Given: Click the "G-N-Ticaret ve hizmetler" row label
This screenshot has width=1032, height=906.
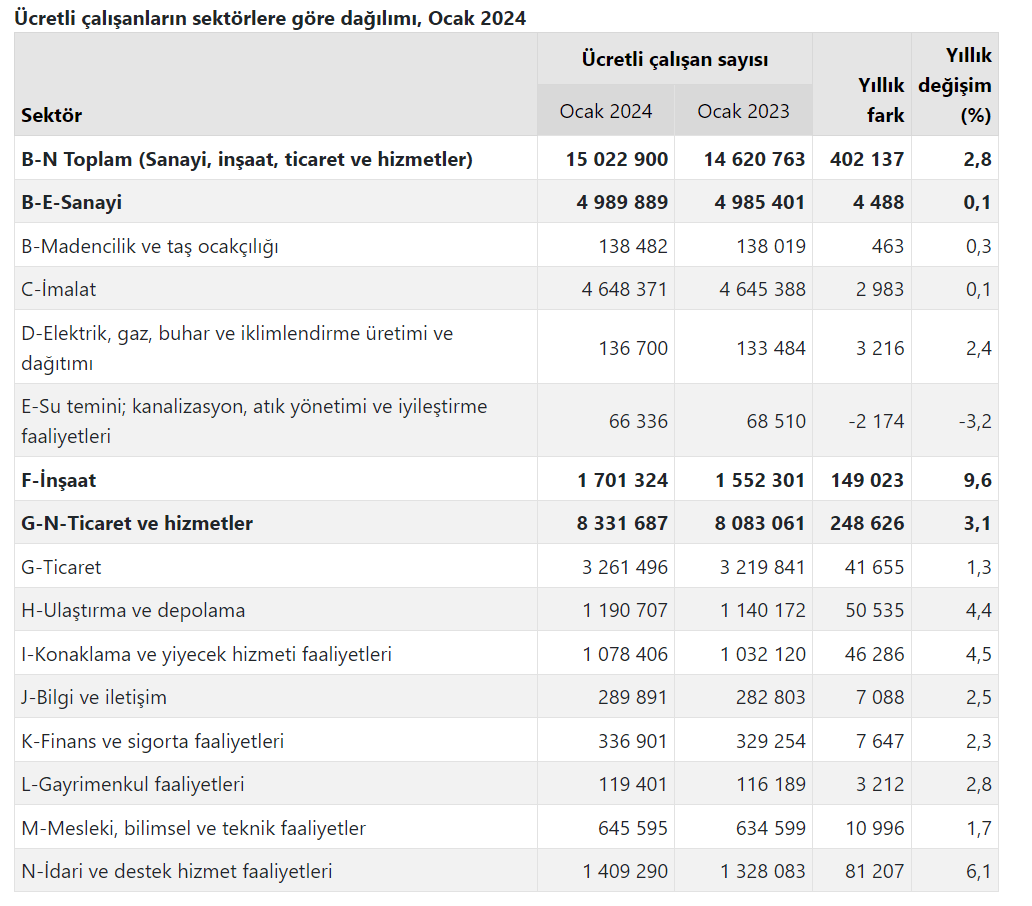Looking at the screenshot, I should 137,523.
